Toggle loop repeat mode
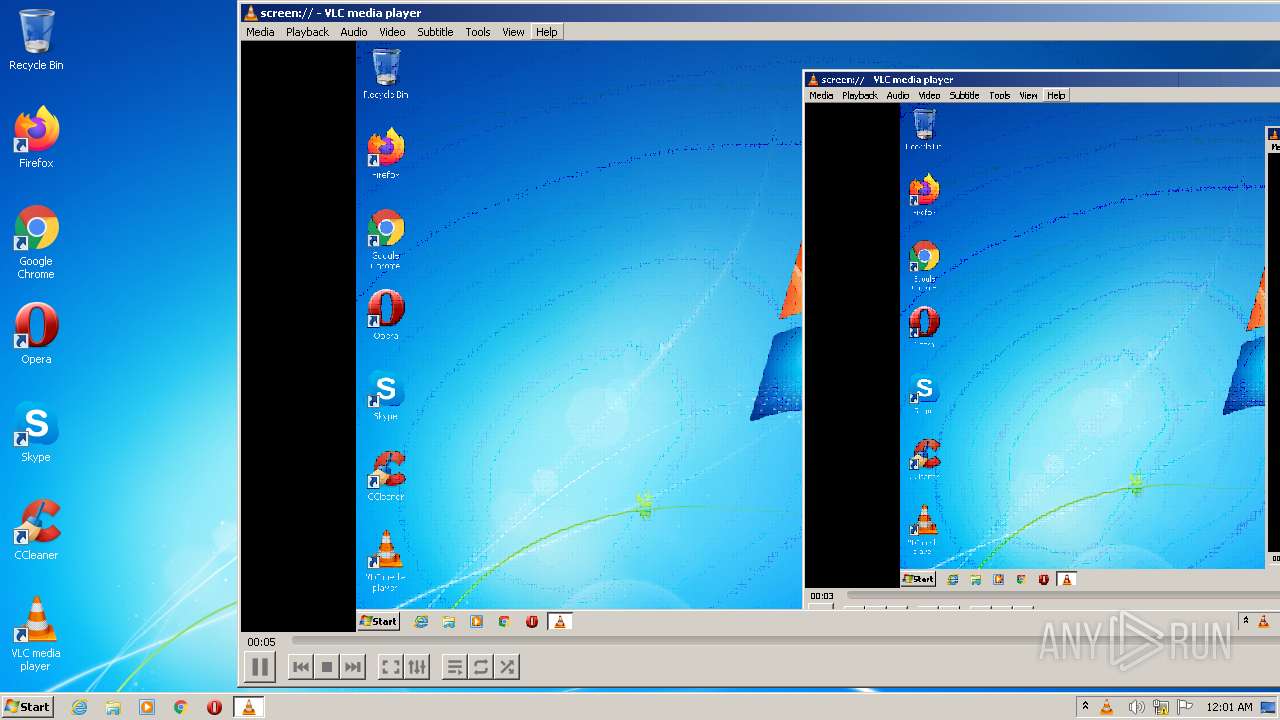 (481, 667)
